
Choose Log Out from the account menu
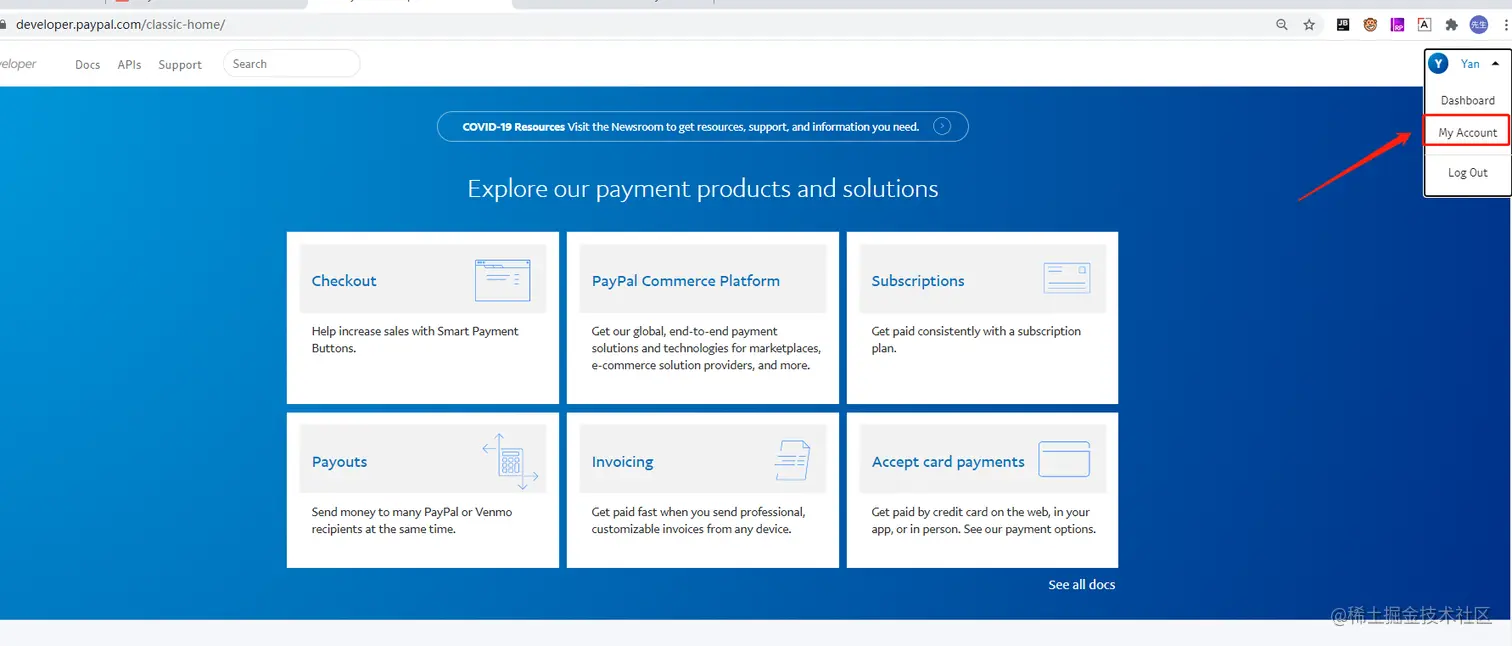pyautogui.click(x=1467, y=173)
